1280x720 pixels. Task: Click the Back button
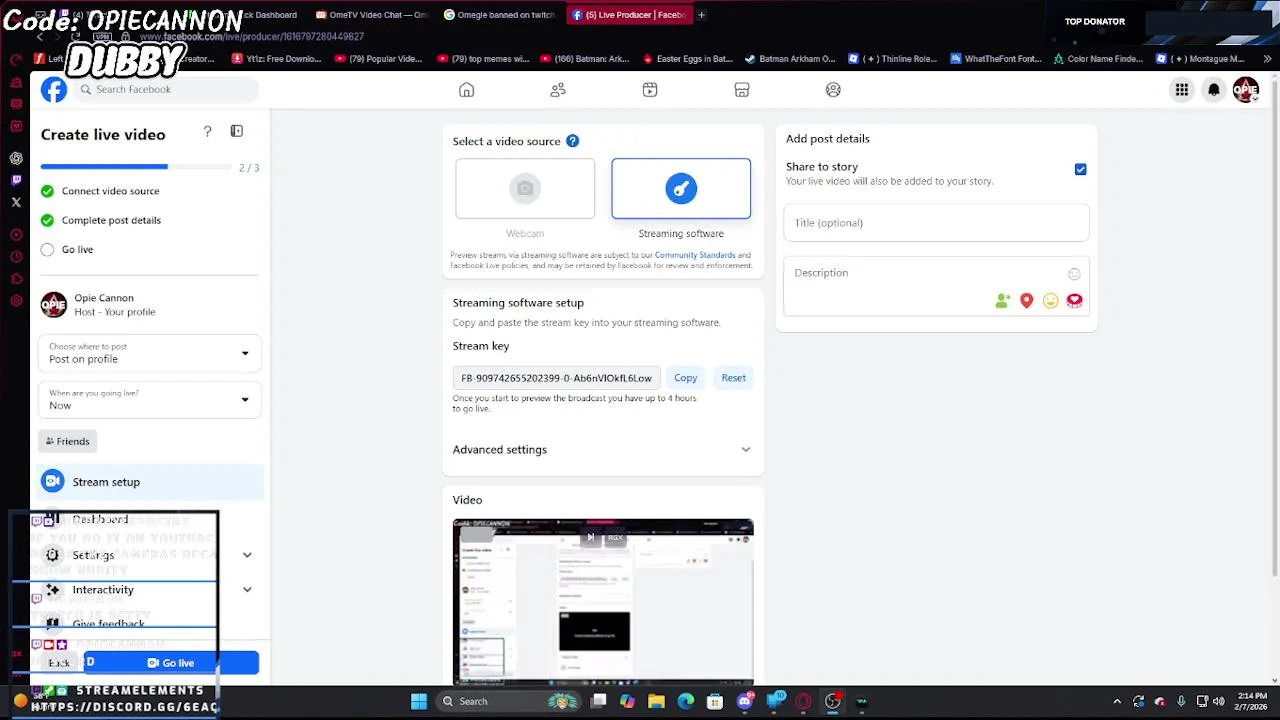pyautogui.click(x=59, y=663)
